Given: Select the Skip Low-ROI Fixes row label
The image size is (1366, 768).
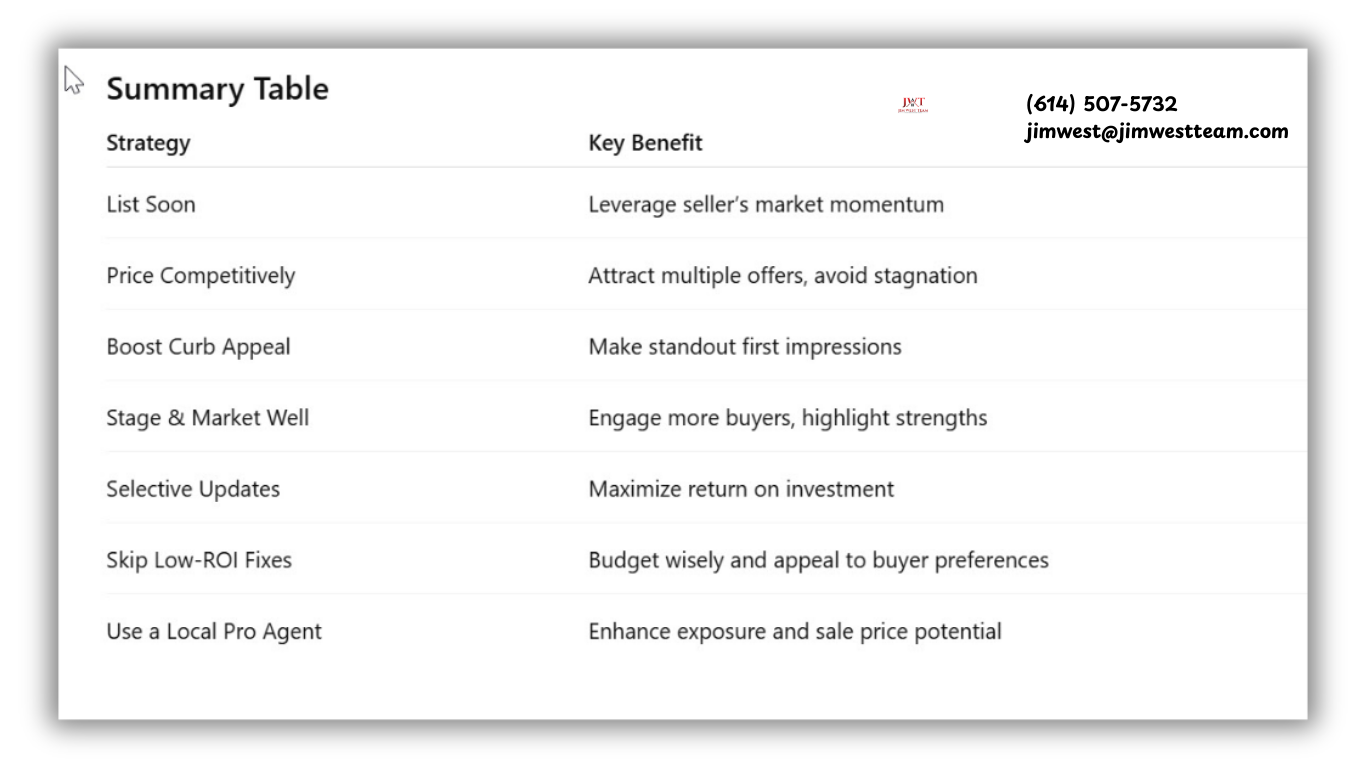Looking at the screenshot, I should point(199,560).
